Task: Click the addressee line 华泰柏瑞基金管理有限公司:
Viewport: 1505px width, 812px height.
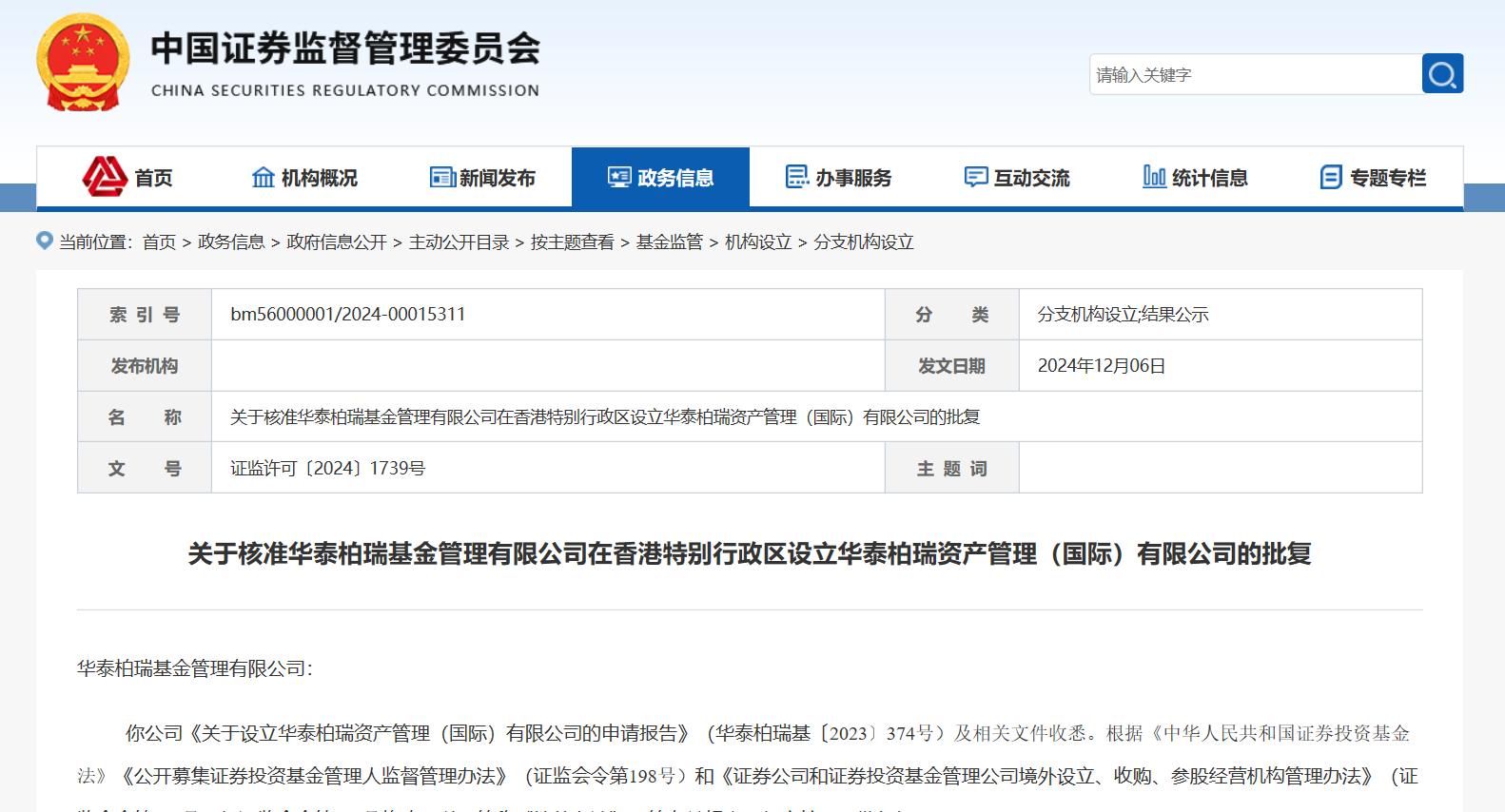Action: click(195, 668)
